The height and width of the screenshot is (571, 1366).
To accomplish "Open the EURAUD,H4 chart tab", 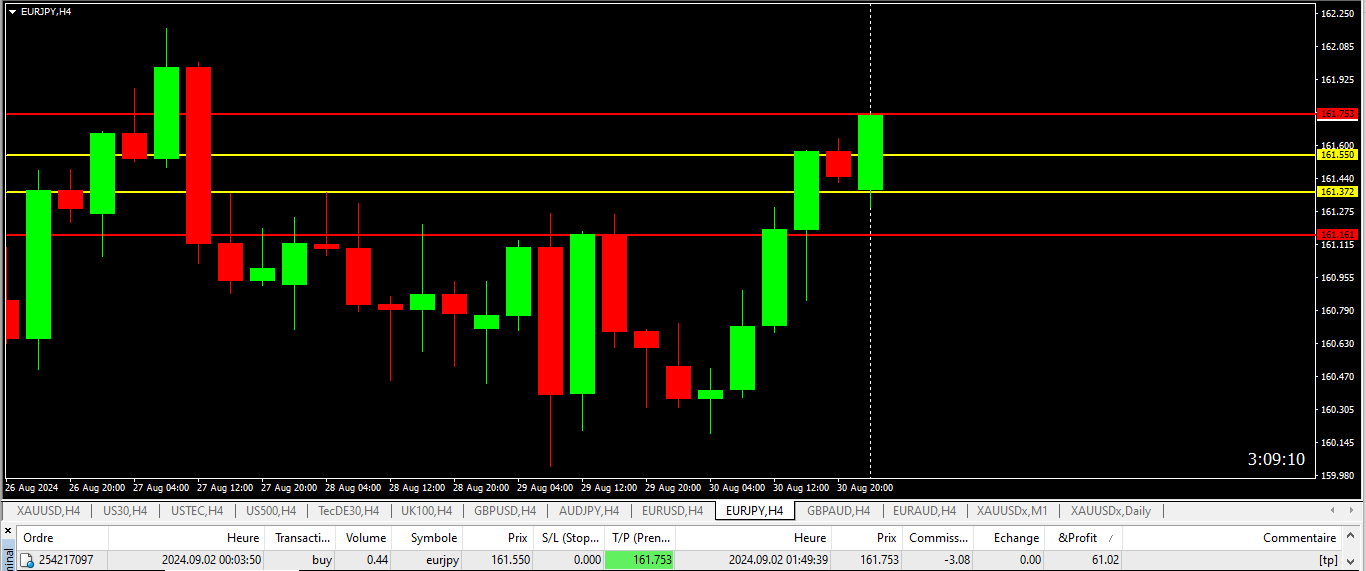I will coord(924,511).
